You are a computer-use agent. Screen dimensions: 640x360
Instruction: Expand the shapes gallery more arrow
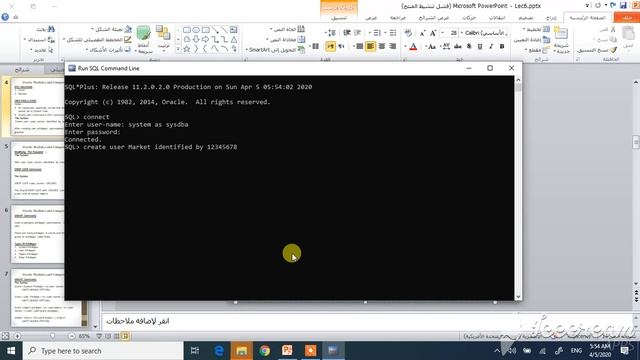pos(178,49)
